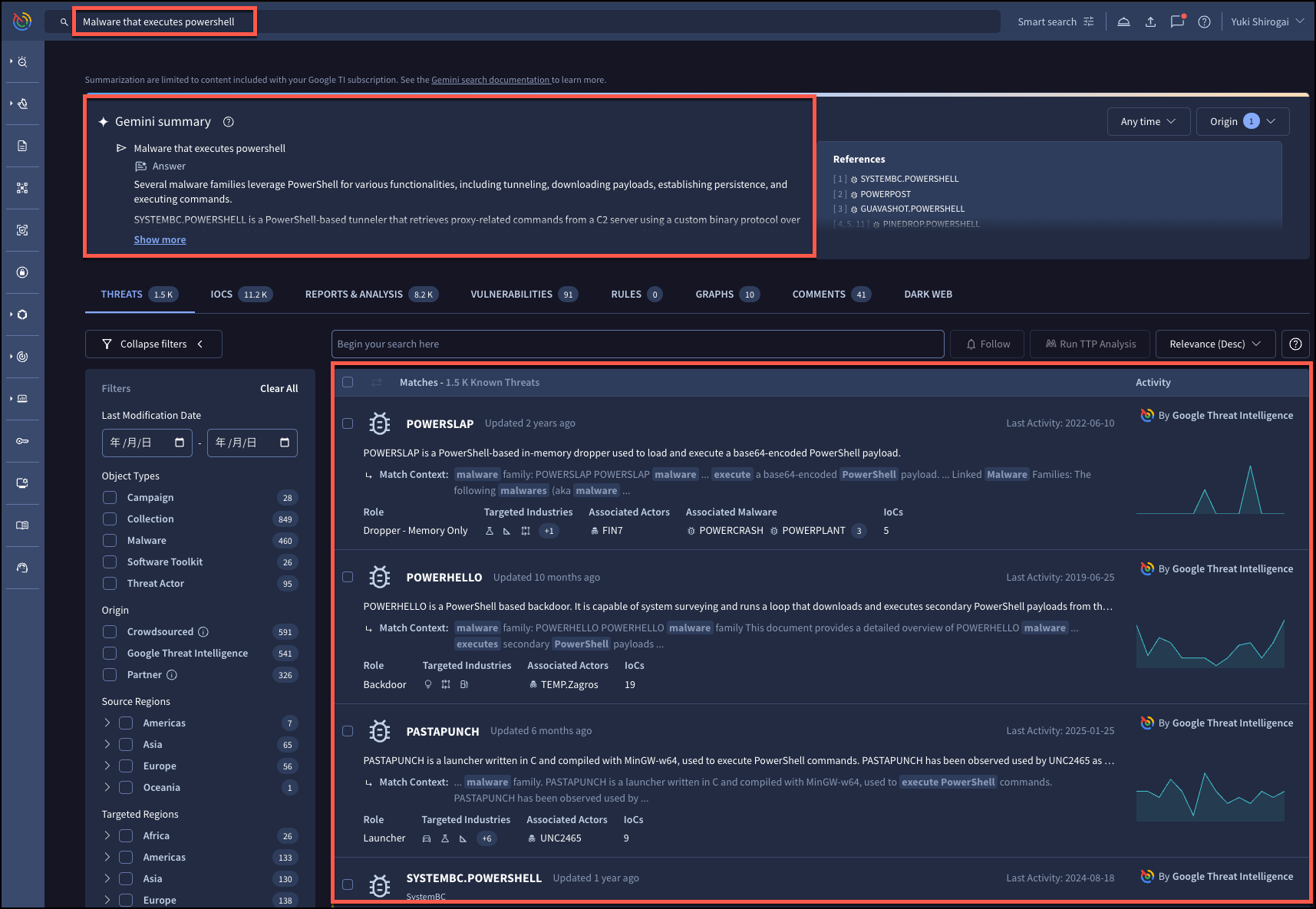The width and height of the screenshot is (1316, 909).
Task: Check the Software Toolkit filter
Action: (x=110, y=562)
